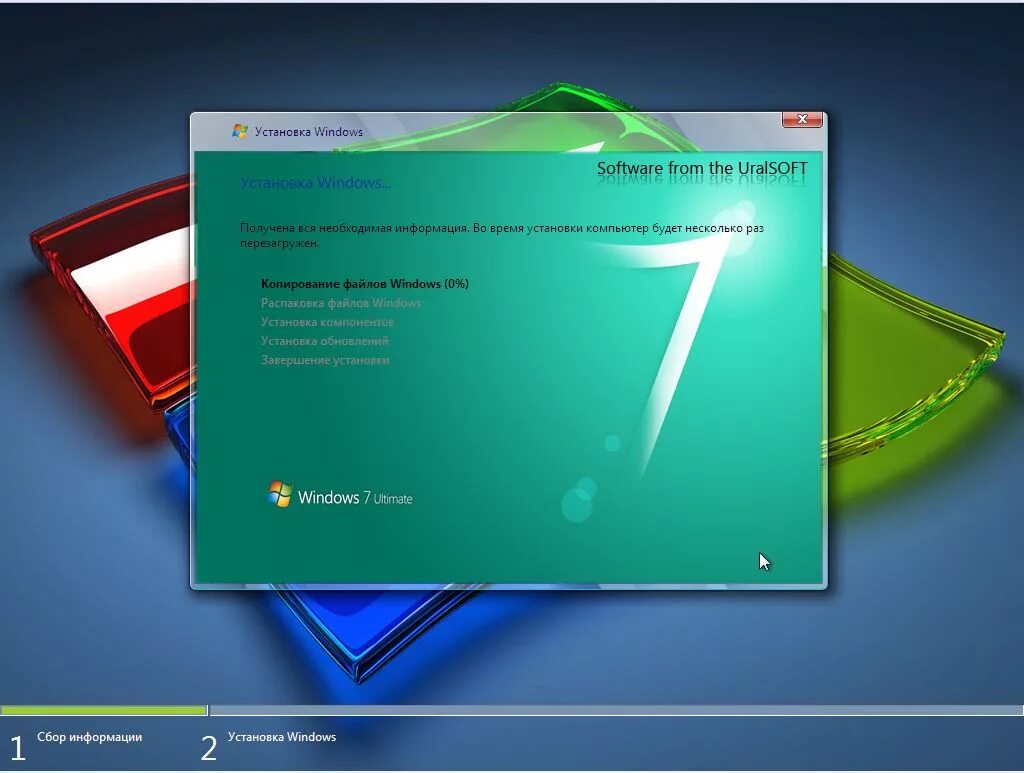
Task: Click 'Распаковка файлов Windows' step
Action: [341, 303]
